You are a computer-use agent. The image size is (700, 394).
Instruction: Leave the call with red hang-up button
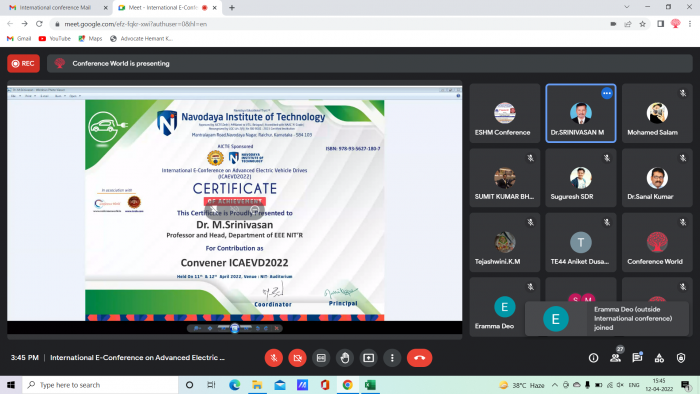point(419,358)
